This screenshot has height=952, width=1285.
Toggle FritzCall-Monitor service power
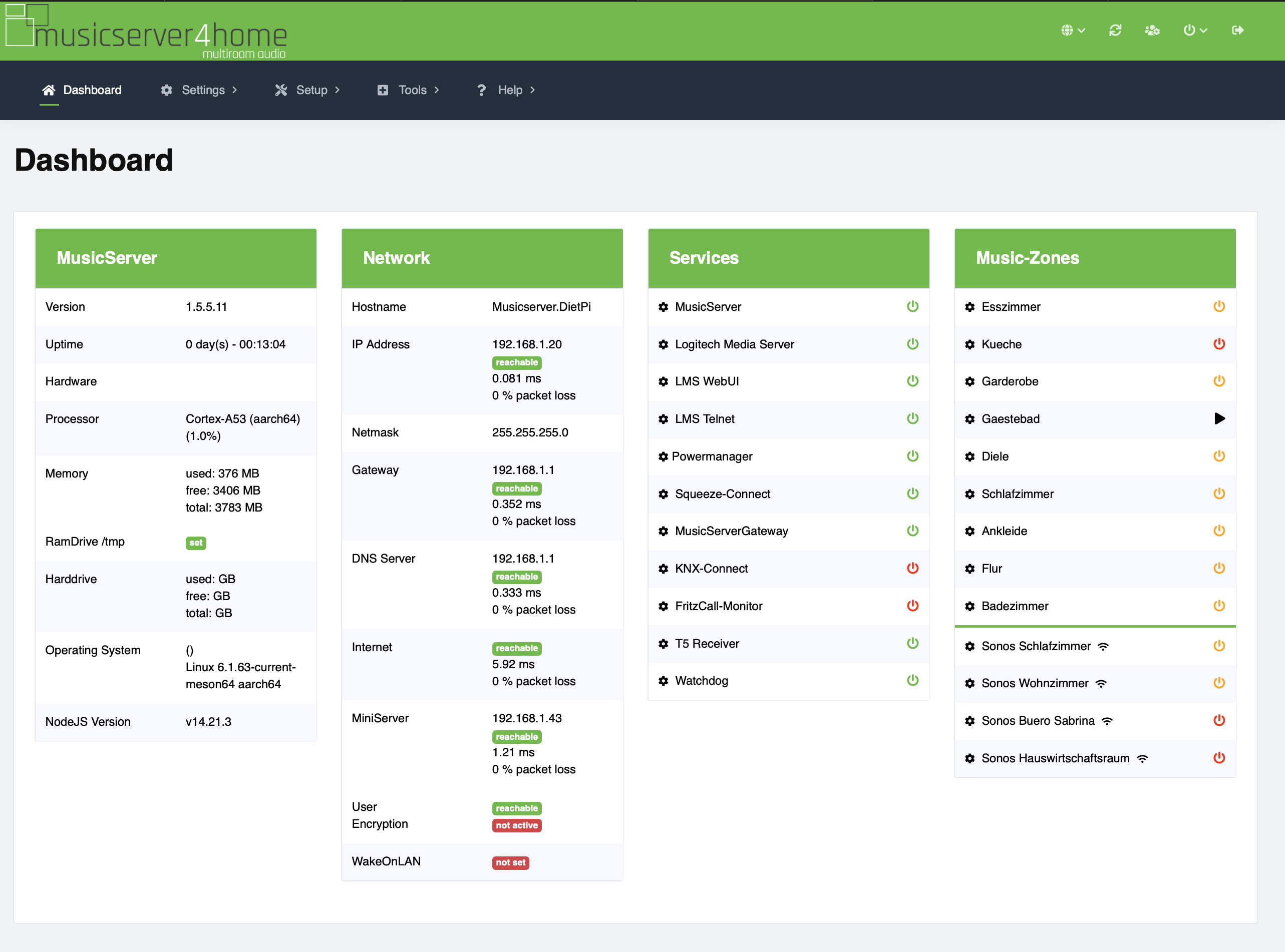click(912, 606)
